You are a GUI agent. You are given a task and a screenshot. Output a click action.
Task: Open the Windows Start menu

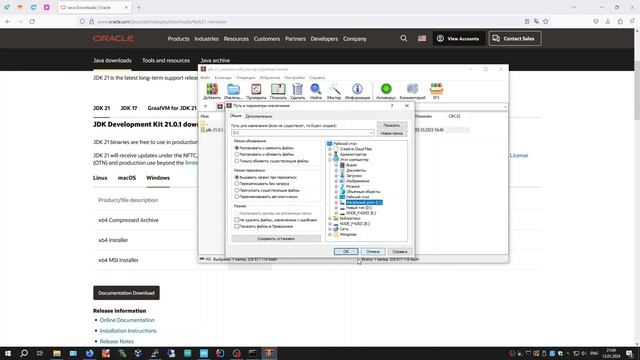point(8,353)
